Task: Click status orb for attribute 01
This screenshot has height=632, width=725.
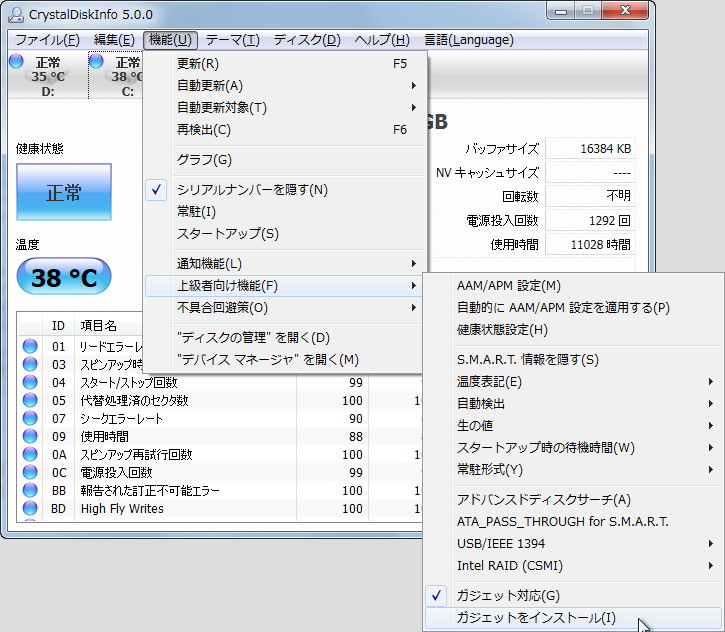Action: click(x=30, y=346)
